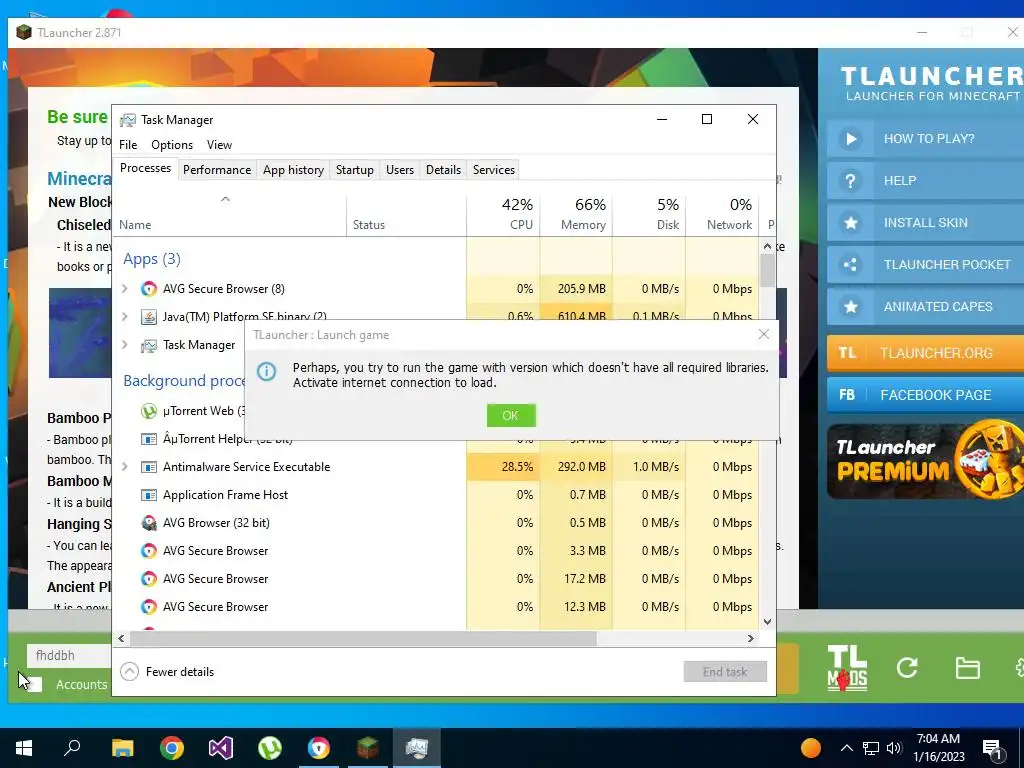
Task: Select the Application Frame Host process
Action: pyautogui.click(x=436, y=495)
